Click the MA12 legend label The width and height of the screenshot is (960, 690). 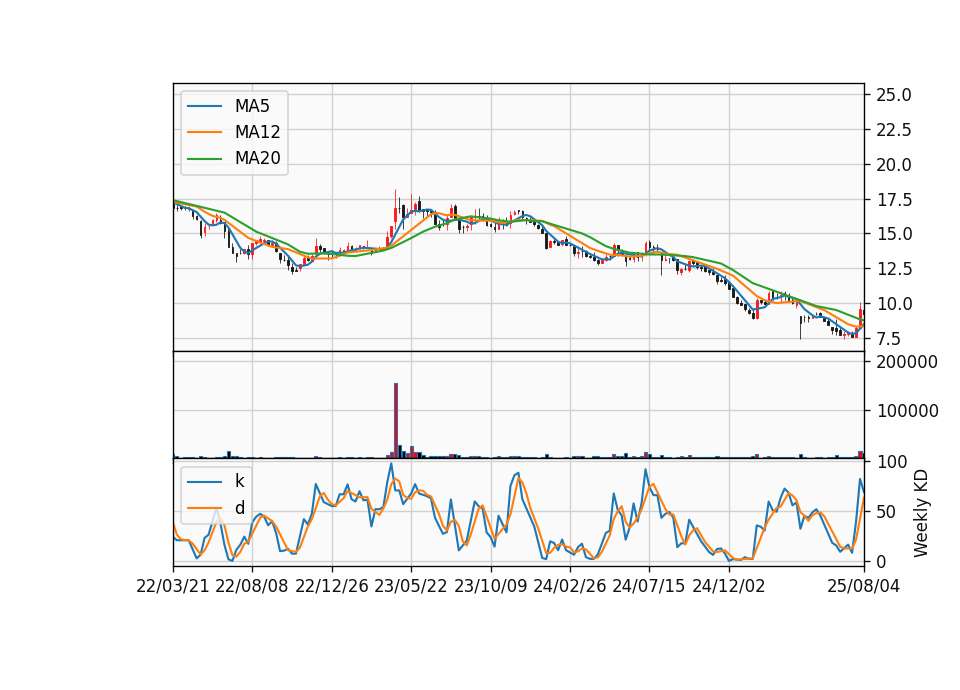tap(257, 132)
